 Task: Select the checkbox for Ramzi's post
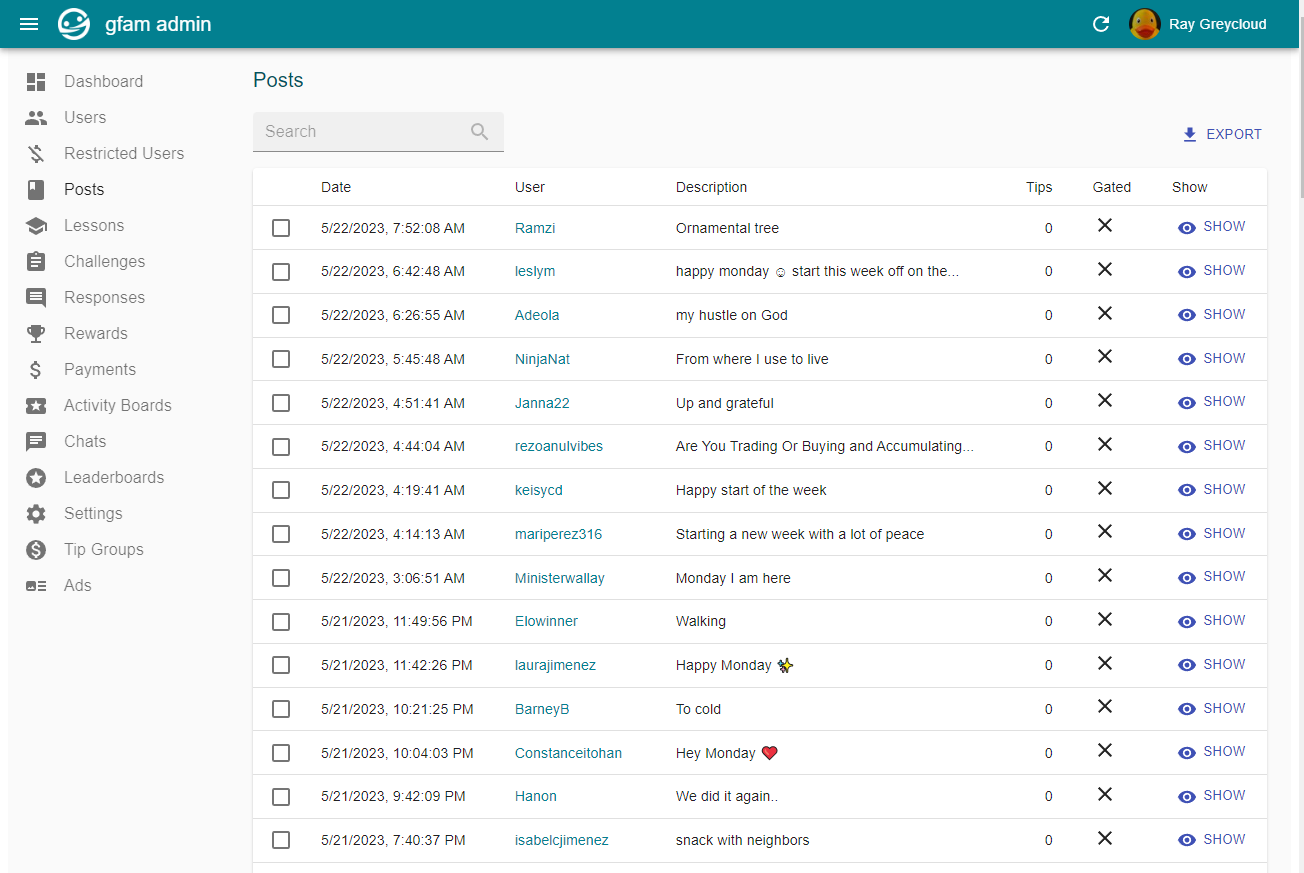pyautogui.click(x=281, y=228)
